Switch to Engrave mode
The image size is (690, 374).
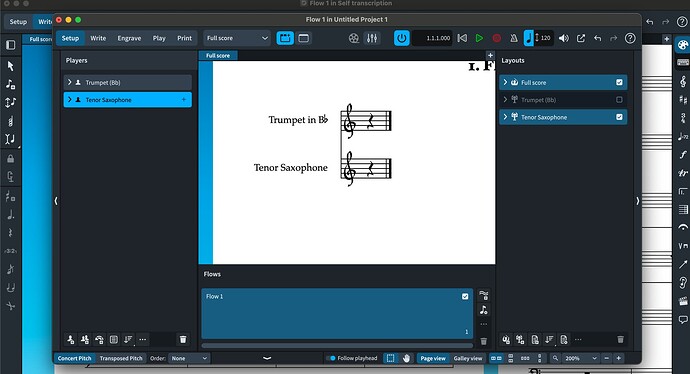click(x=129, y=38)
